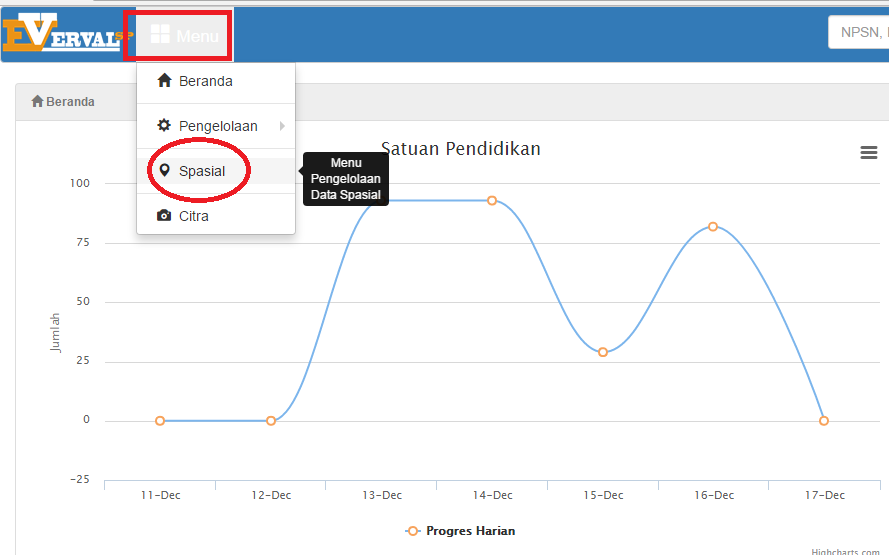Click the 14-Dec x-axis label
This screenshot has height=555, width=889.
[x=493, y=495]
